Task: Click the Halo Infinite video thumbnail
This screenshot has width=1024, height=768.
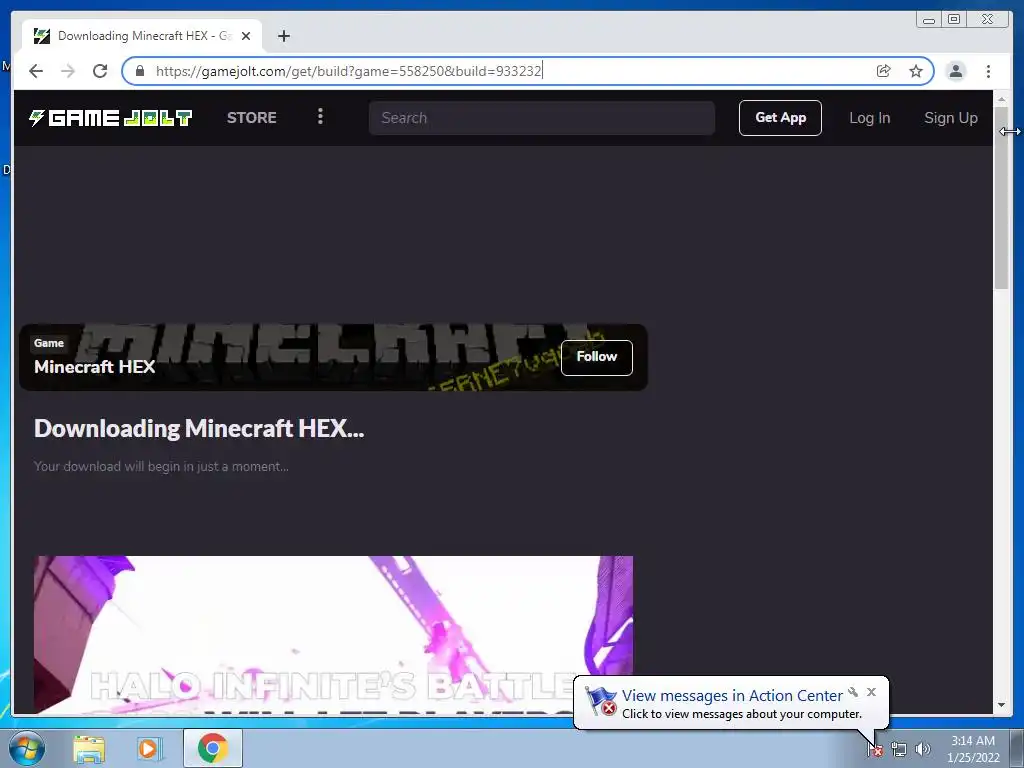Action: [x=333, y=634]
